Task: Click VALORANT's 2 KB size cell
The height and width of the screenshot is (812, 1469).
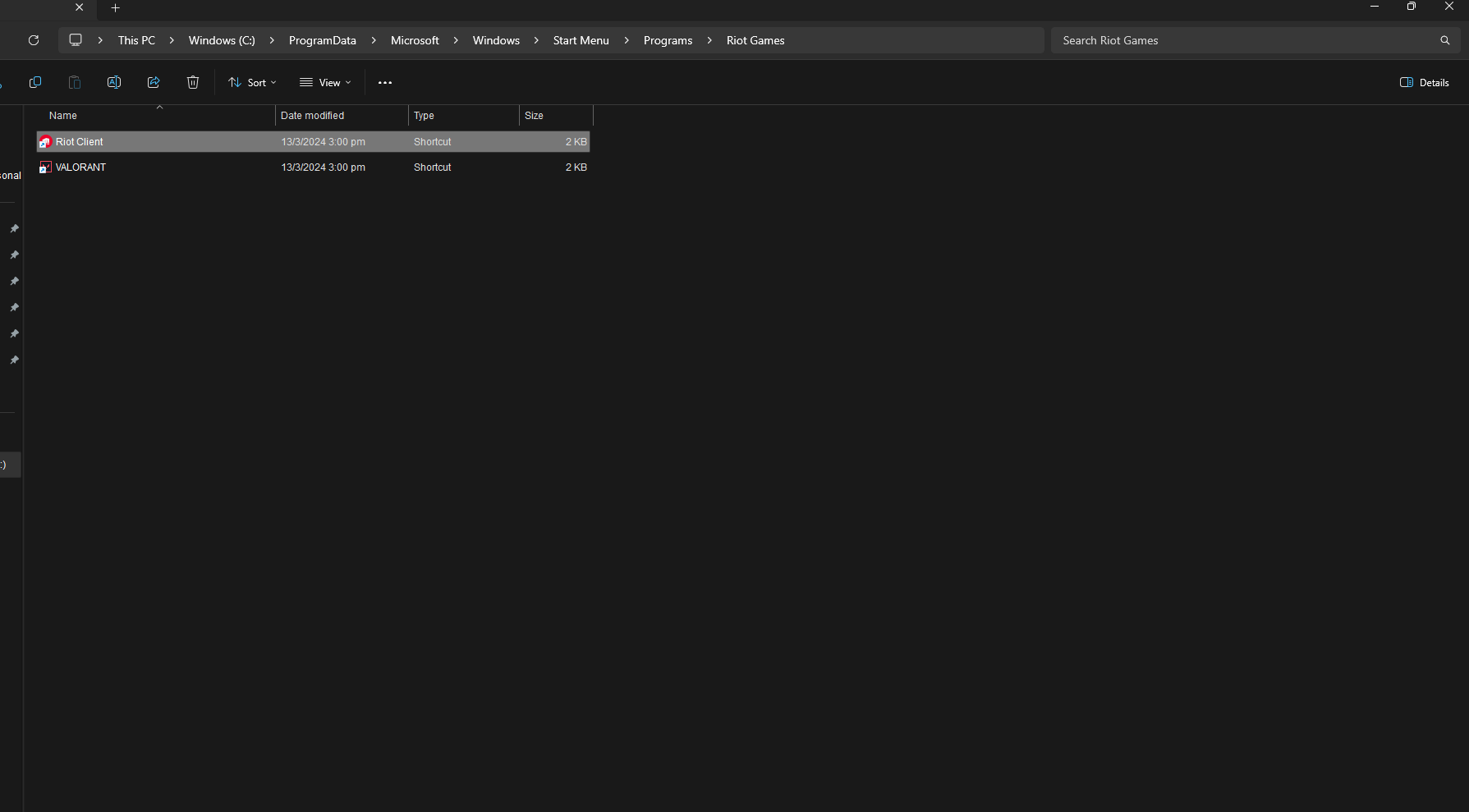Action: coord(576,167)
